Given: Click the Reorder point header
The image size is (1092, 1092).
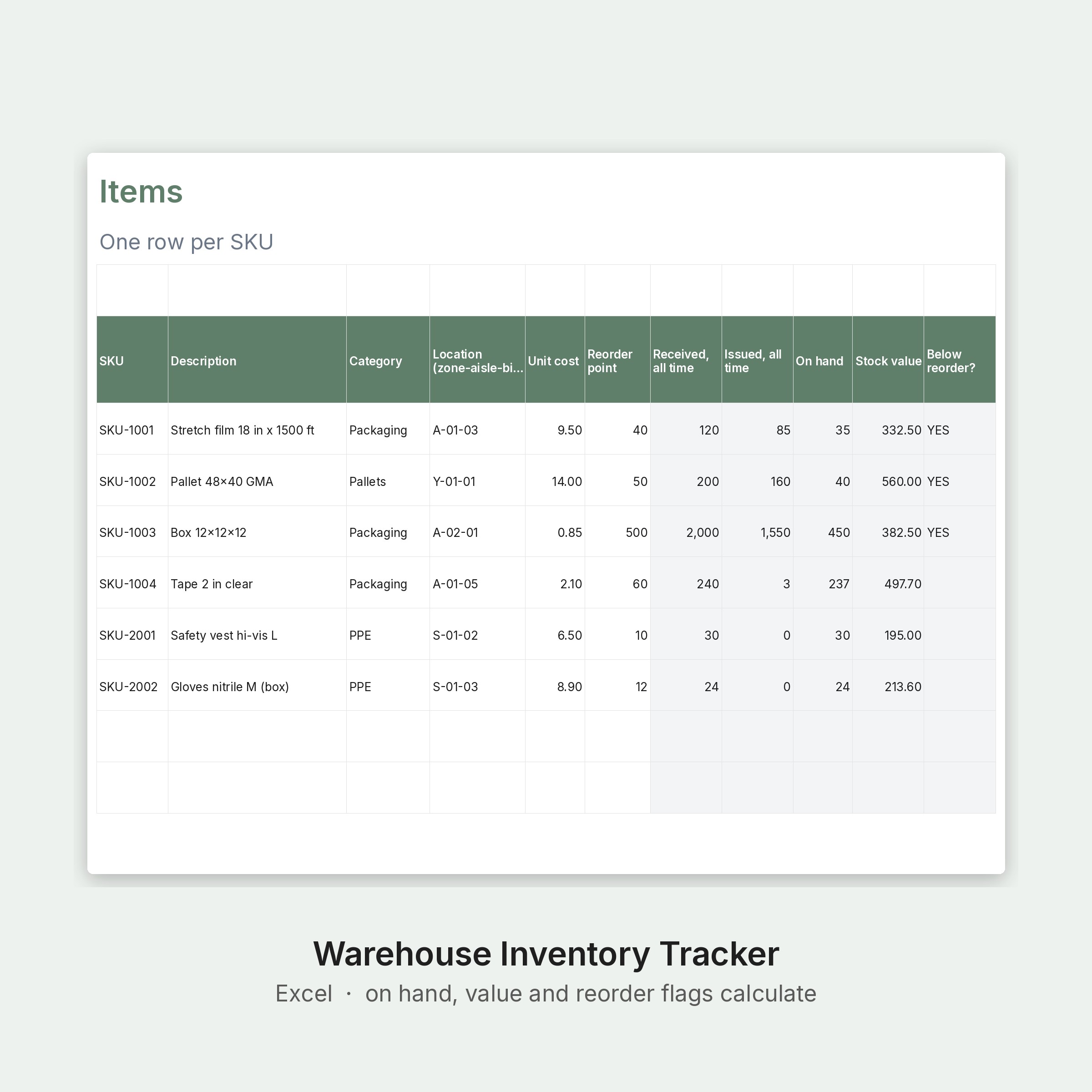Looking at the screenshot, I should [x=617, y=359].
